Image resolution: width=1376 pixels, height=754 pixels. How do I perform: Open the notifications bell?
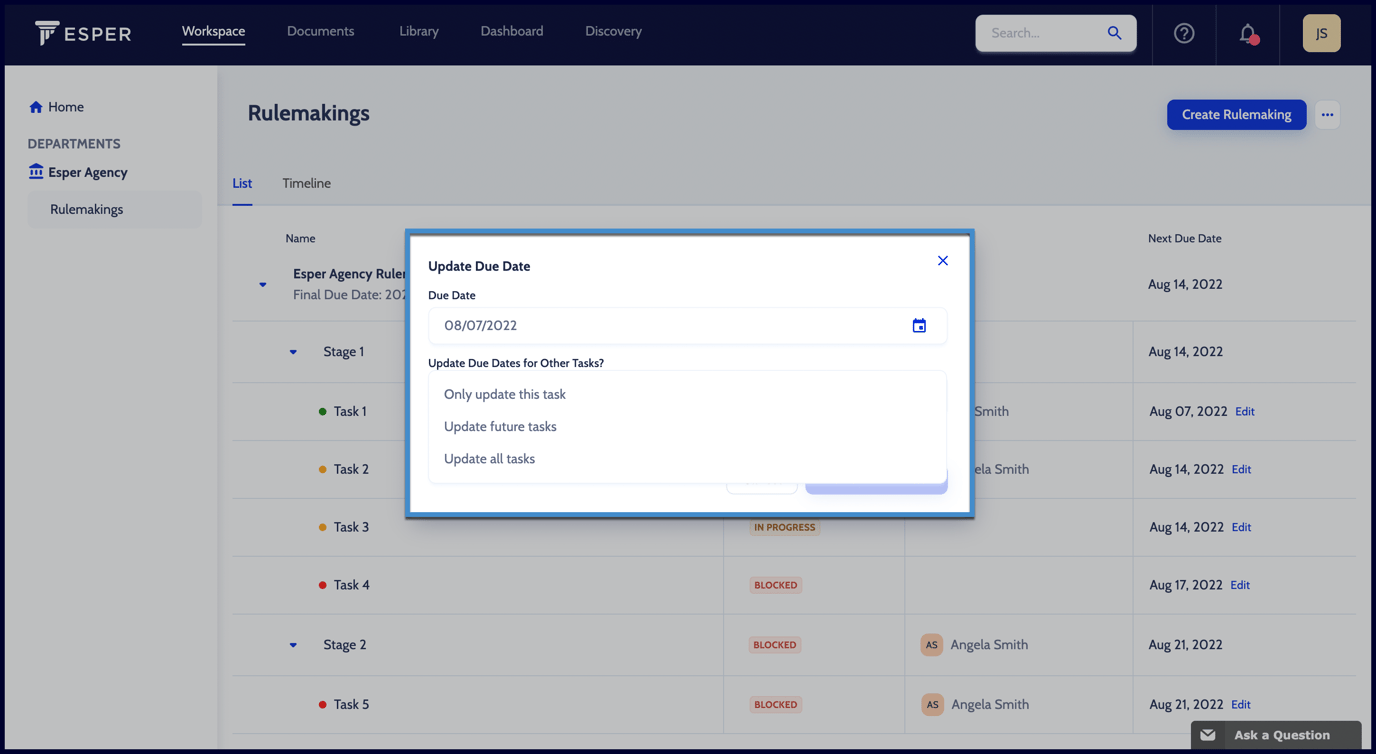tap(1247, 33)
